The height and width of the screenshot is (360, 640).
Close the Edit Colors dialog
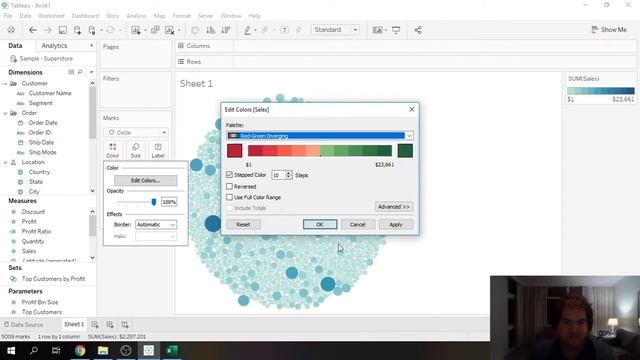(x=411, y=109)
